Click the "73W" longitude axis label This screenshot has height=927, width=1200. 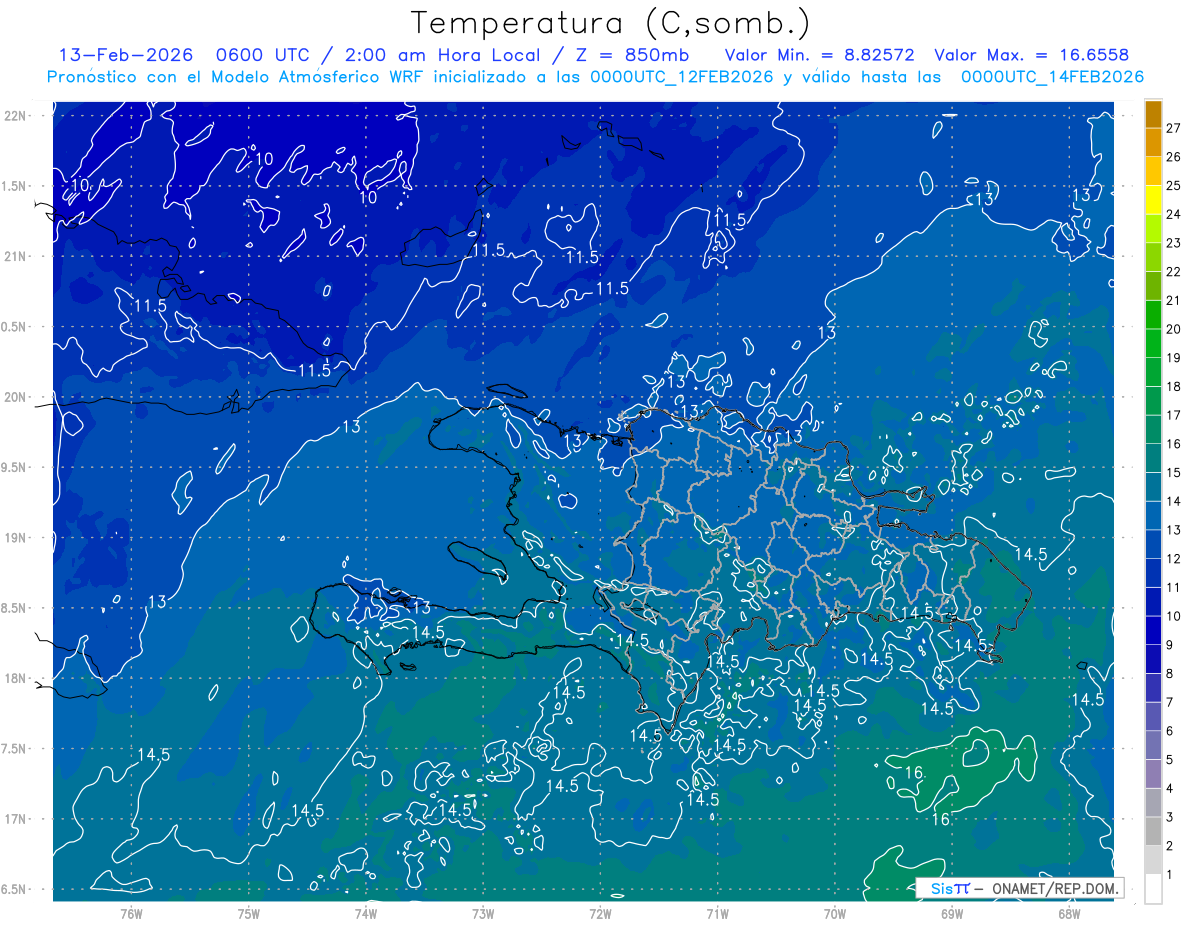pos(483,914)
